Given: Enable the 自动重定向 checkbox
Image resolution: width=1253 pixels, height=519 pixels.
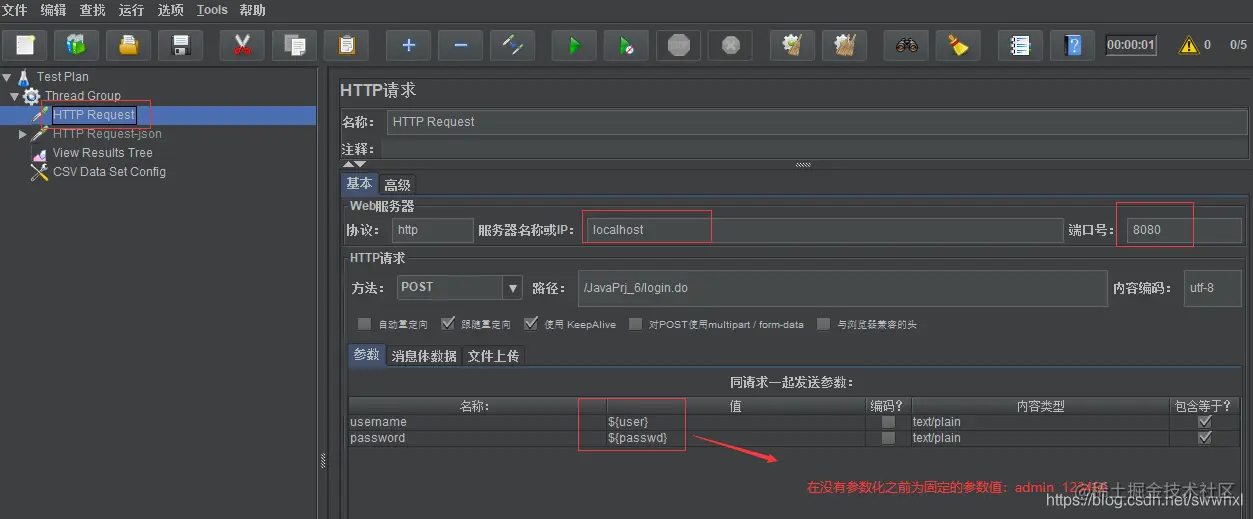Looking at the screenshot, I should [365, 324].
